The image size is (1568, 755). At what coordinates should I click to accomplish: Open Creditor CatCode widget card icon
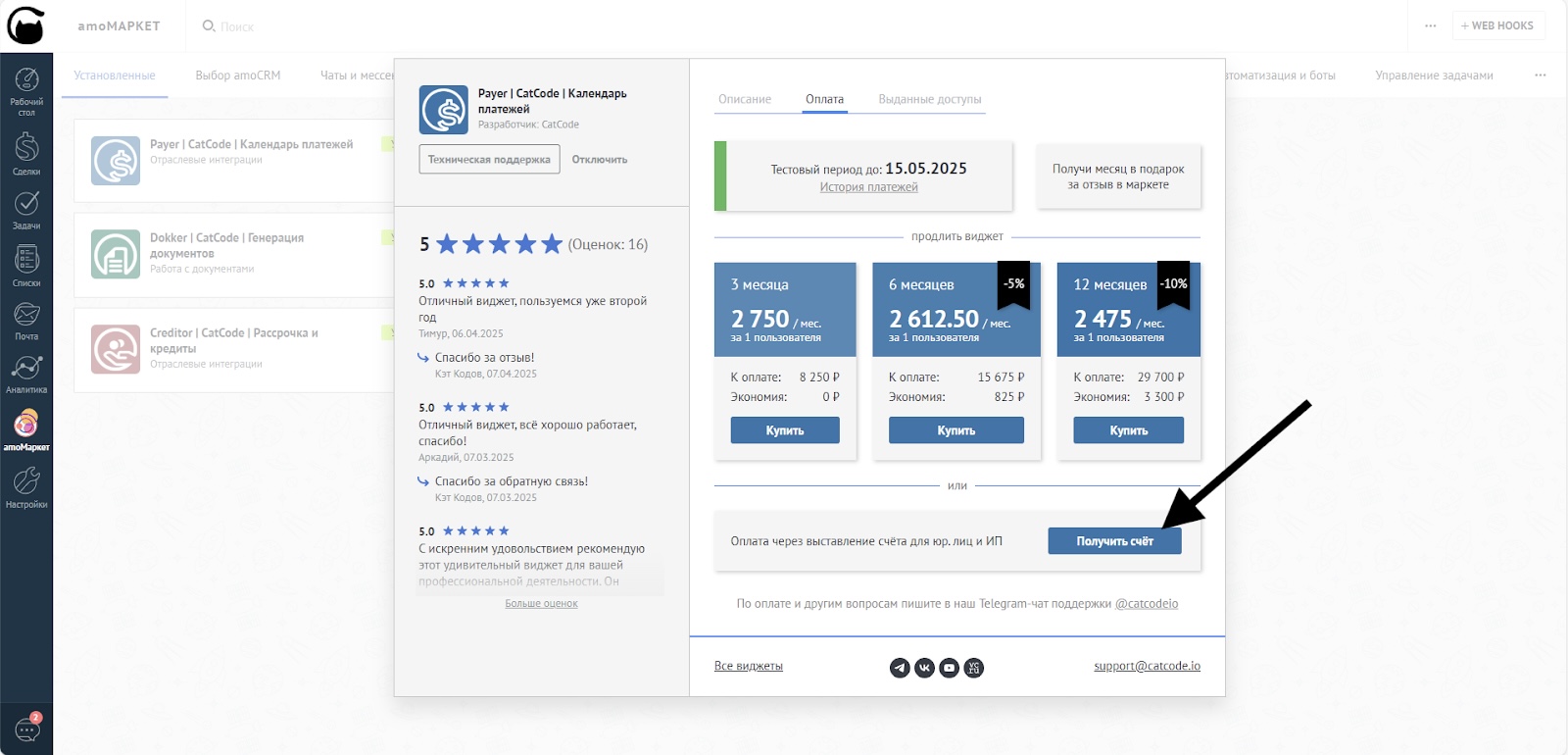coord(116,349)
